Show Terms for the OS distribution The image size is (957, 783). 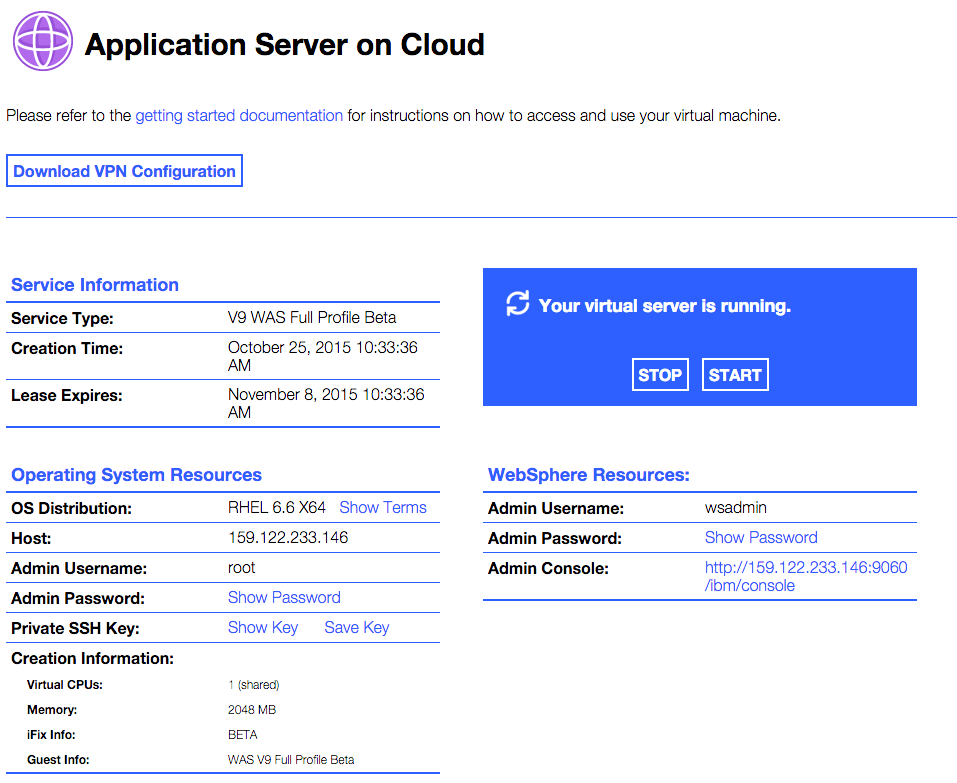[x=383, y=507]
